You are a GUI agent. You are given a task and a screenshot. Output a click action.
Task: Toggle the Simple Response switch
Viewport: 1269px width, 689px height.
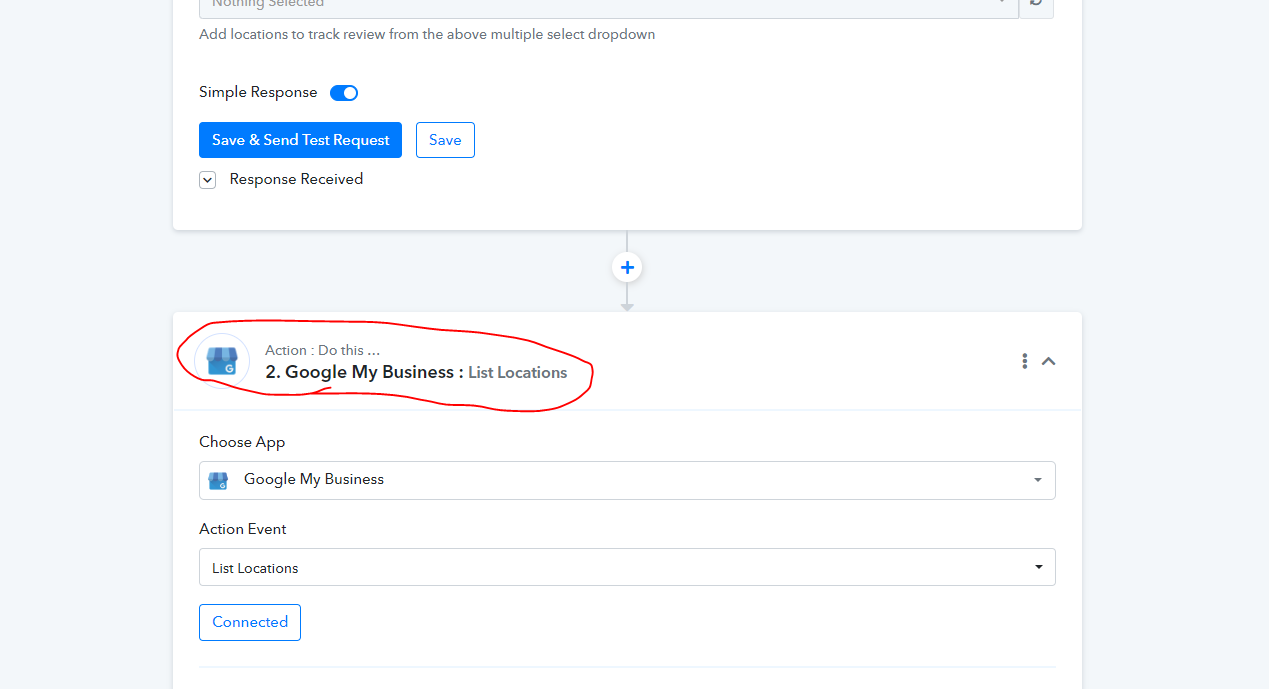[x=344, y=93]
